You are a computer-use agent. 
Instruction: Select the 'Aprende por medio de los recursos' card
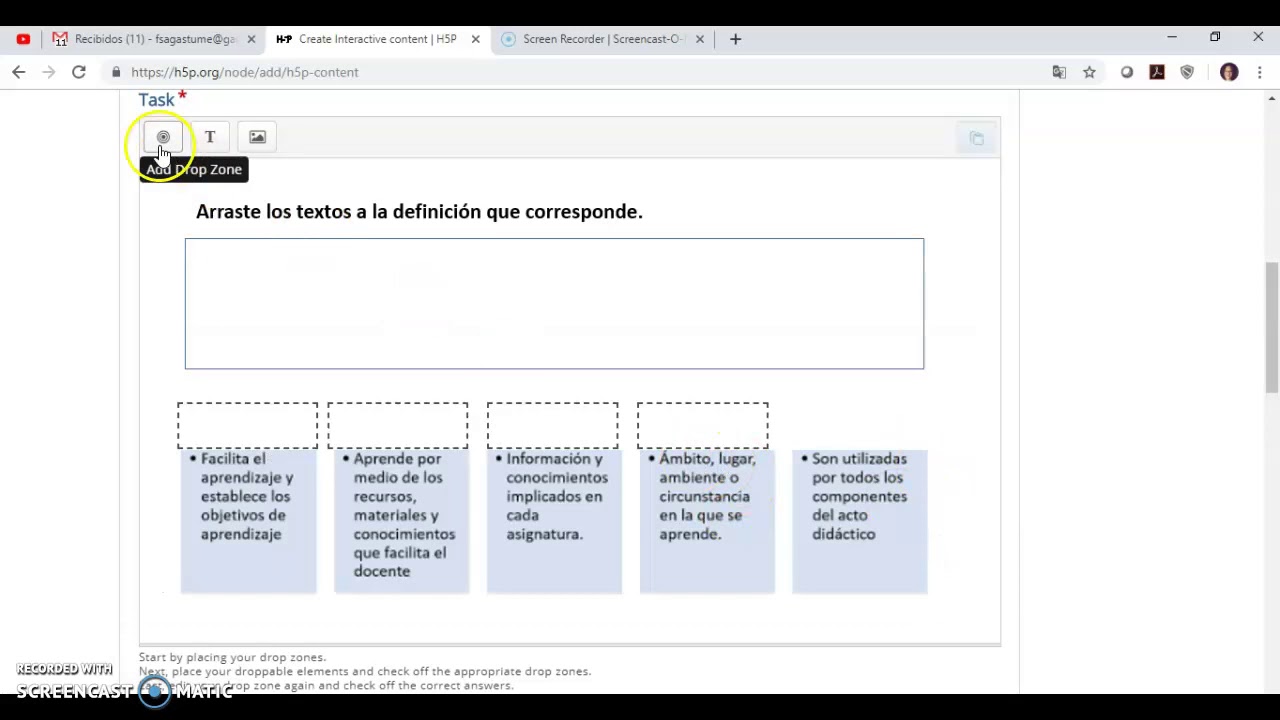(401, 522)
